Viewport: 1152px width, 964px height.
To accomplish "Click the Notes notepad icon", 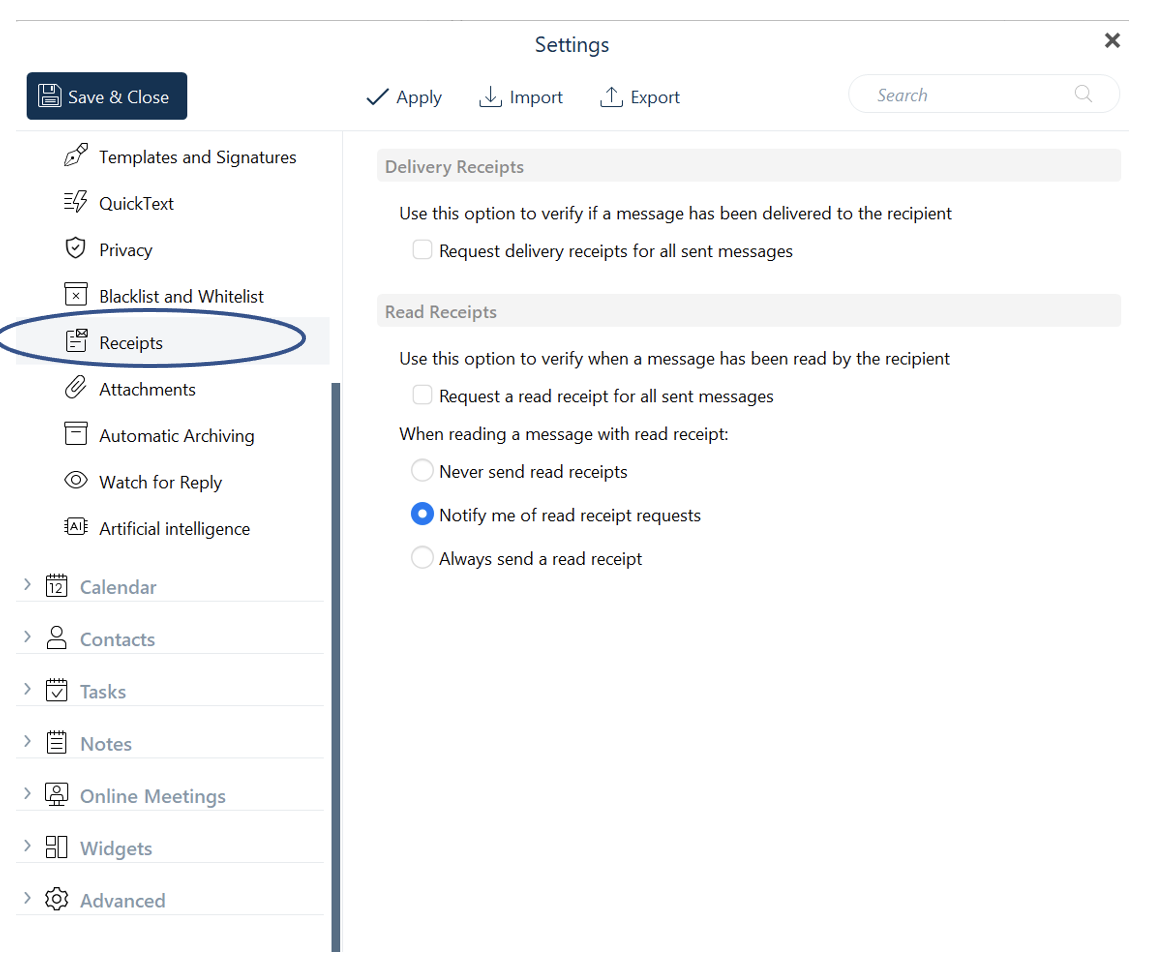I will pos(57,742).
